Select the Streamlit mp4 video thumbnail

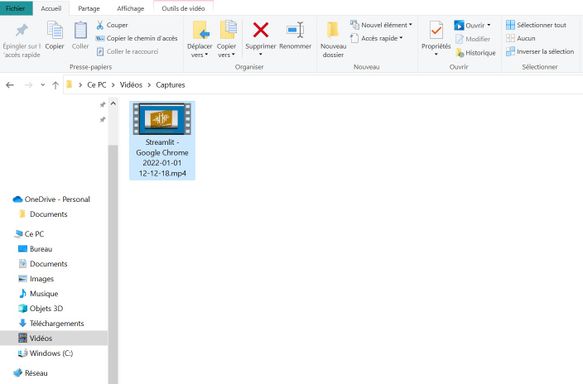[162, 119]
